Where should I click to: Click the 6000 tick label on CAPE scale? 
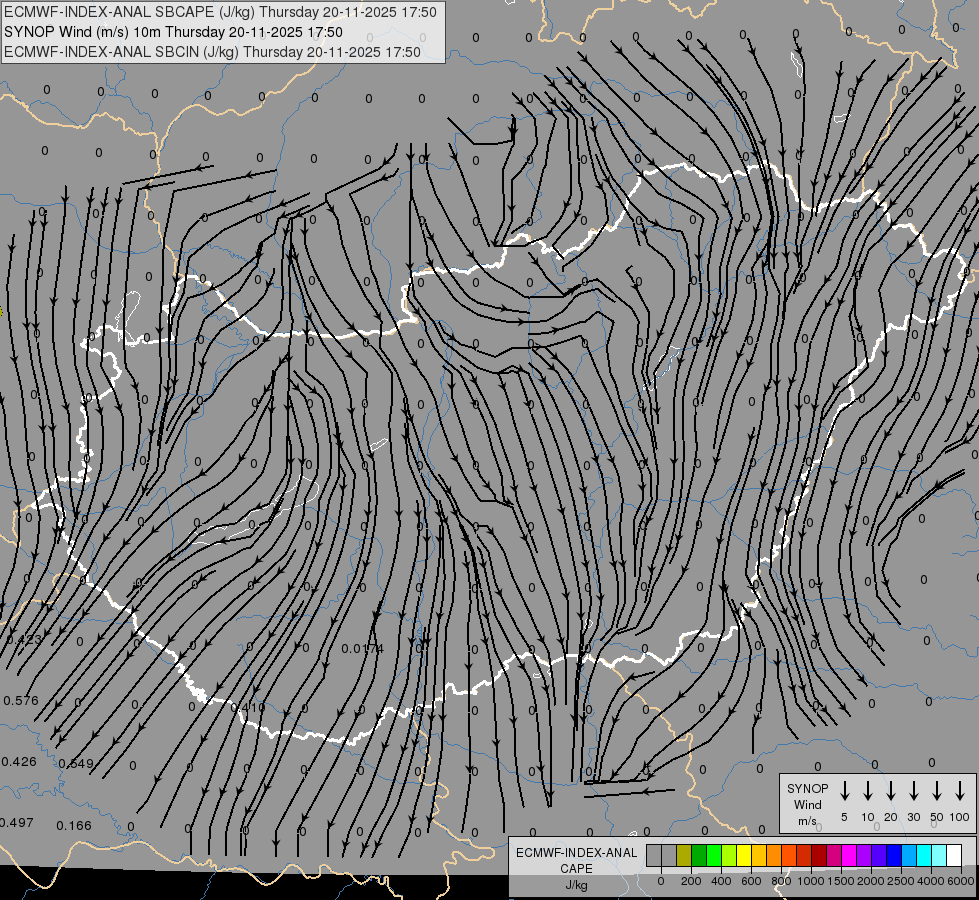[x=961, y=881]
